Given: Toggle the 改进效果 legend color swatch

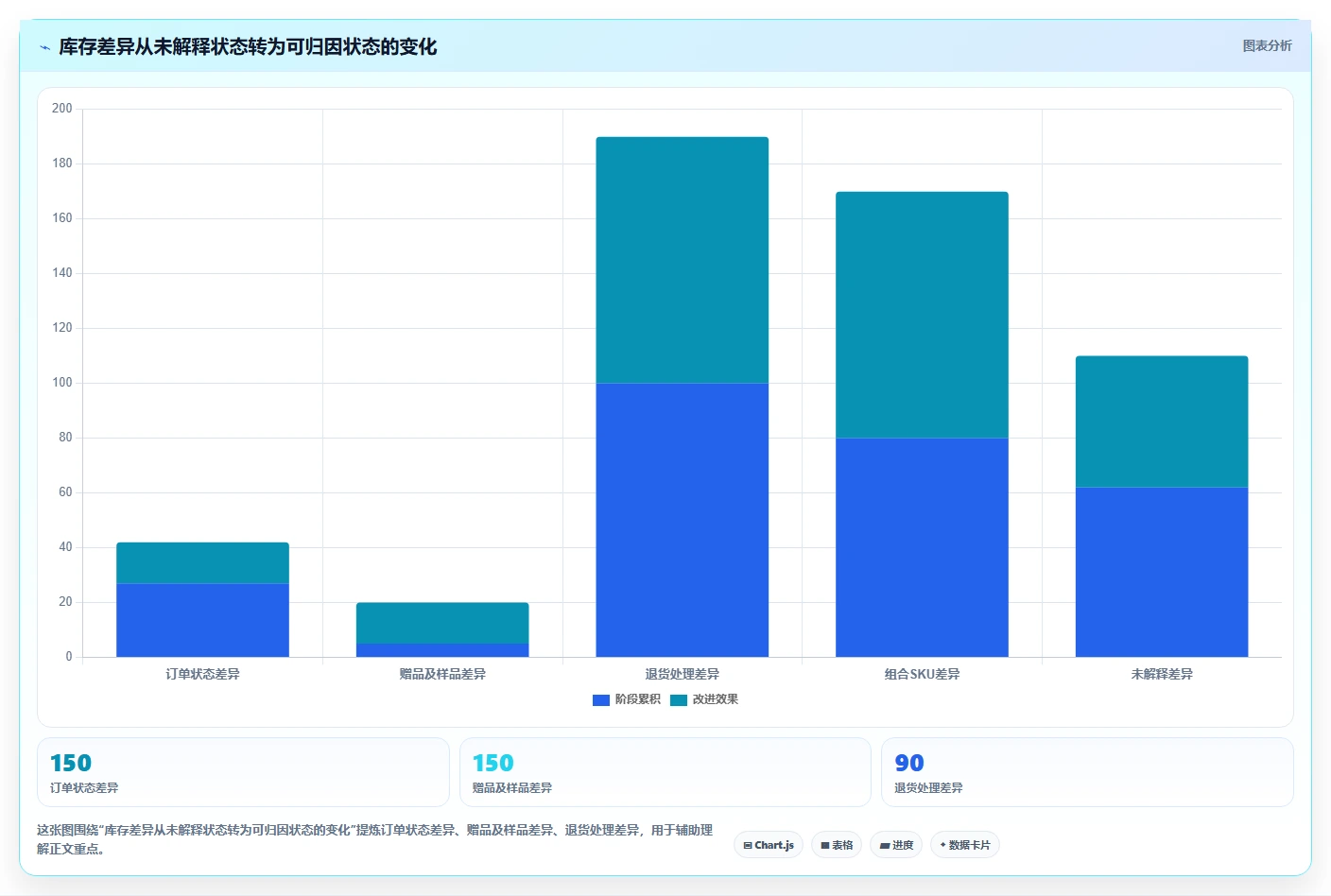Looking at the screenshot, I should click(678, 700).
